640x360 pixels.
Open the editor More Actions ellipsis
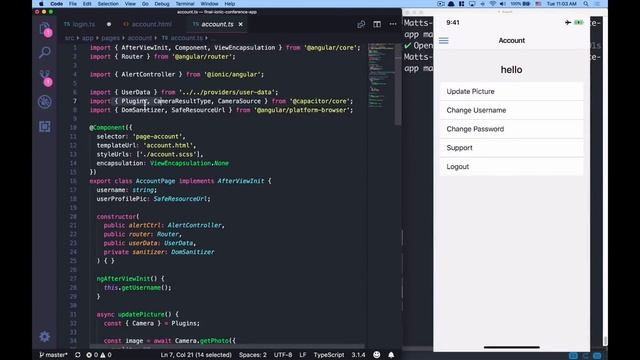tap(393, 24)
